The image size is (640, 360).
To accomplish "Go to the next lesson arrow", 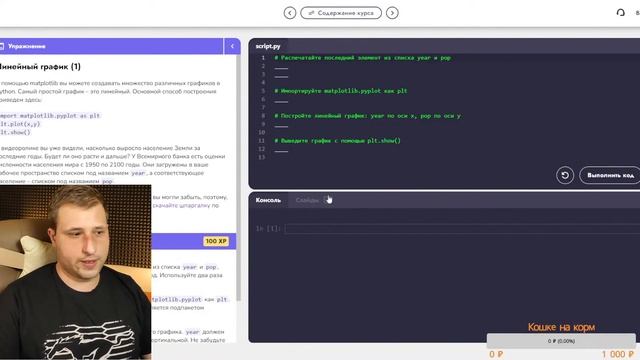I will pos(392,13).
